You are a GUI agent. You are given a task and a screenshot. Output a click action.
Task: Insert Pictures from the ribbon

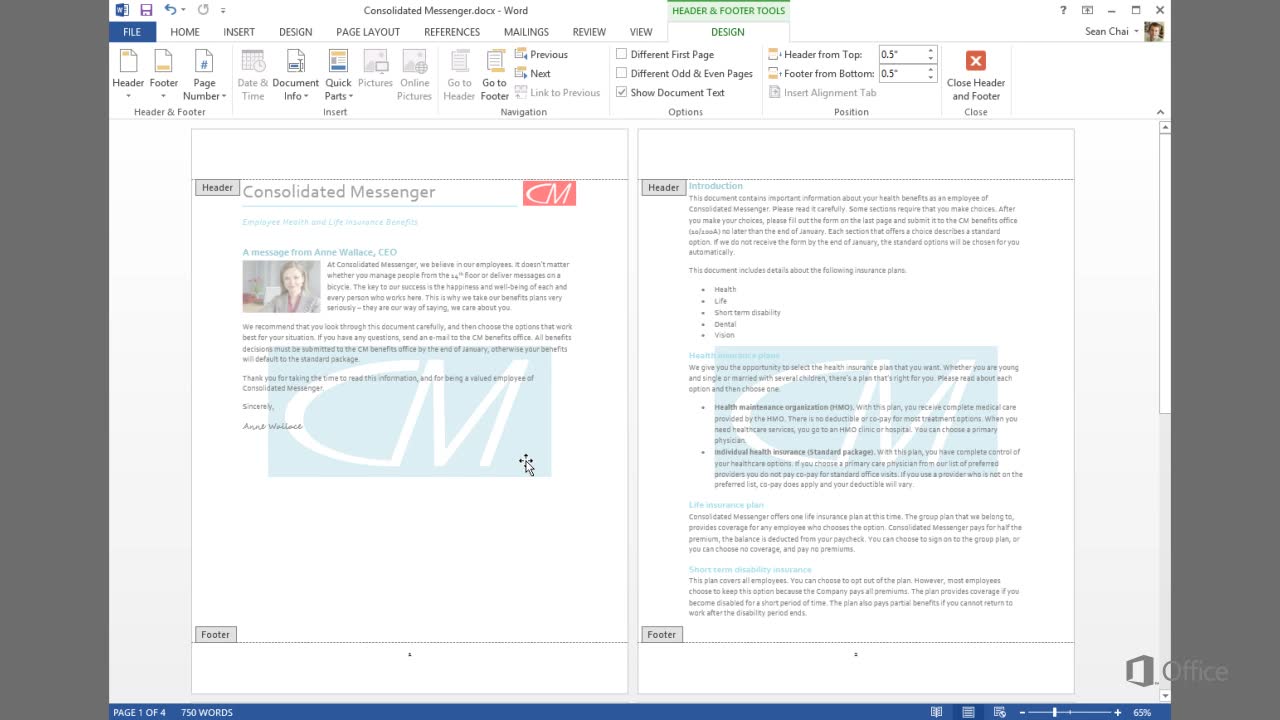click(x=375, y=69)
